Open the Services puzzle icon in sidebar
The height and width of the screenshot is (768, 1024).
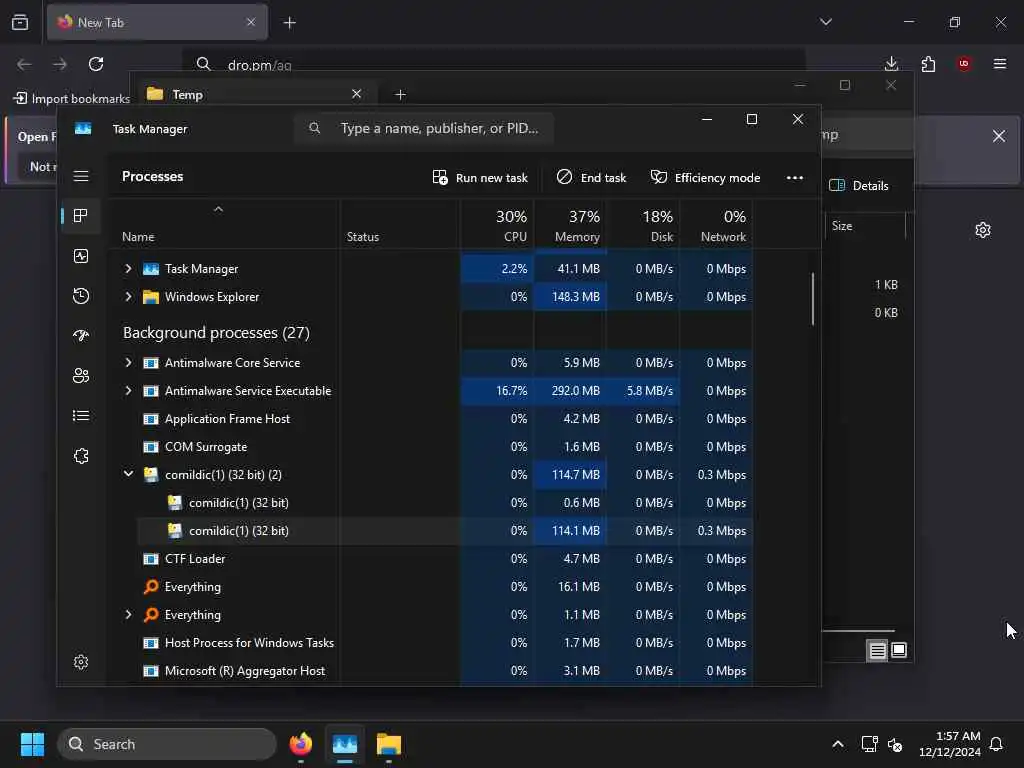[x=81, y=456]
